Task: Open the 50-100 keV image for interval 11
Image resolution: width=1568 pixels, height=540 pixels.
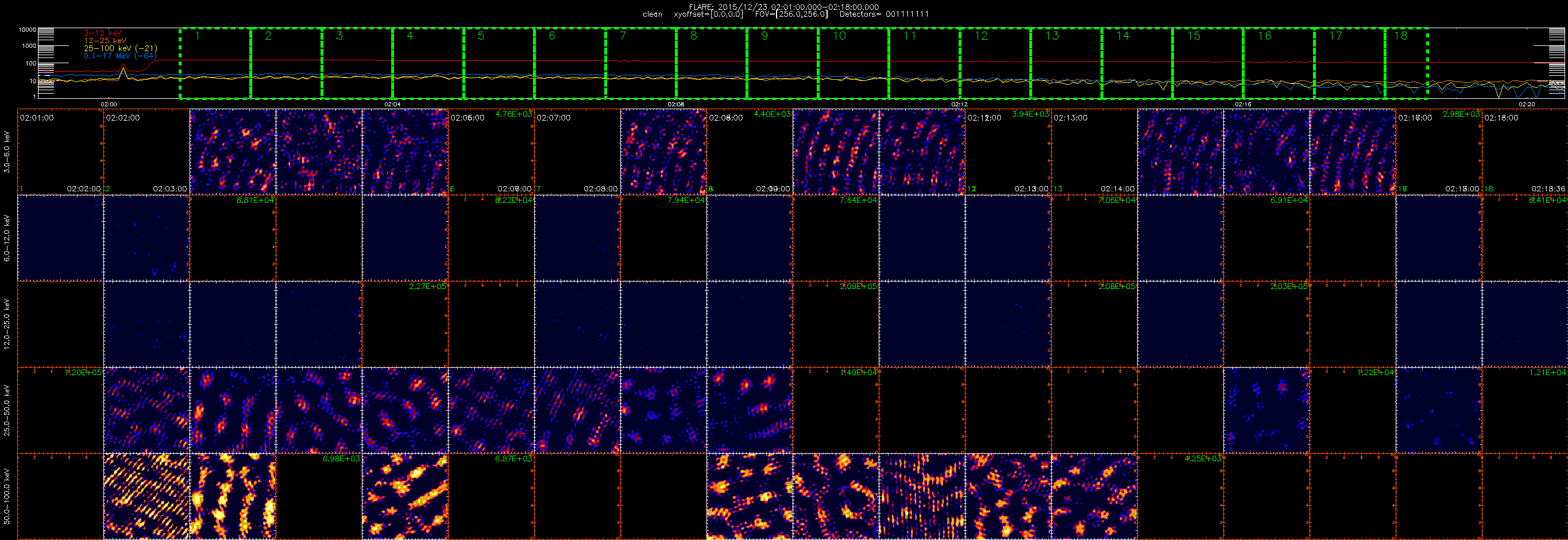Action: (922, 496)
